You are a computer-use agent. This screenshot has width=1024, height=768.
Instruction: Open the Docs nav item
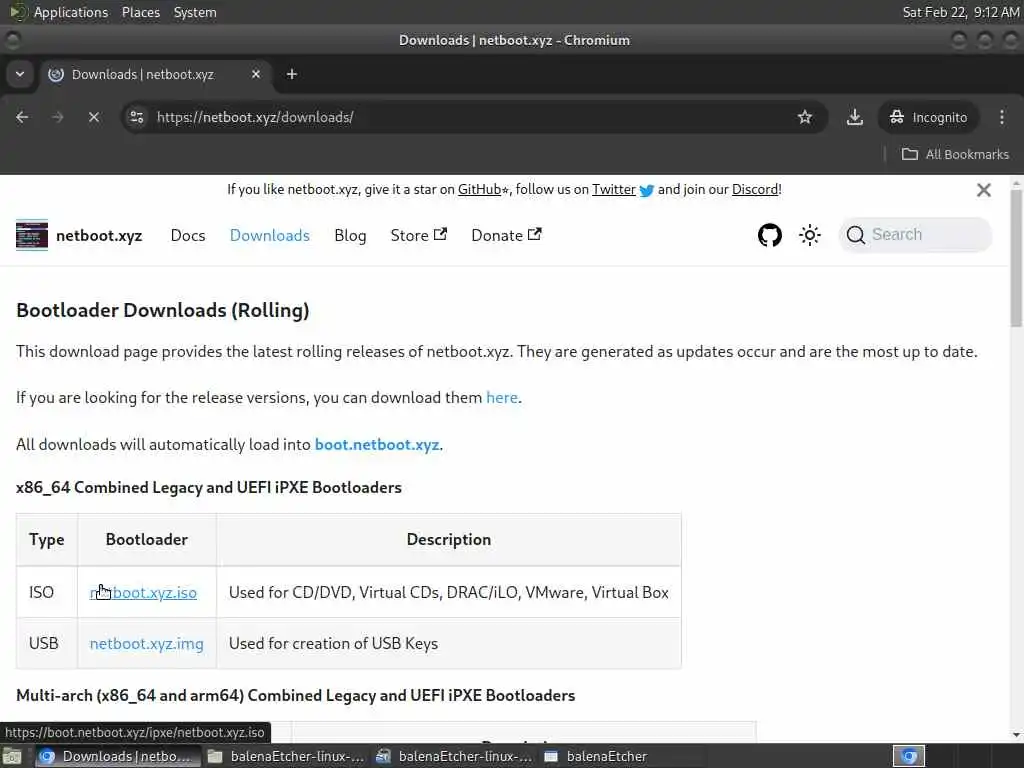coord(188,236)
